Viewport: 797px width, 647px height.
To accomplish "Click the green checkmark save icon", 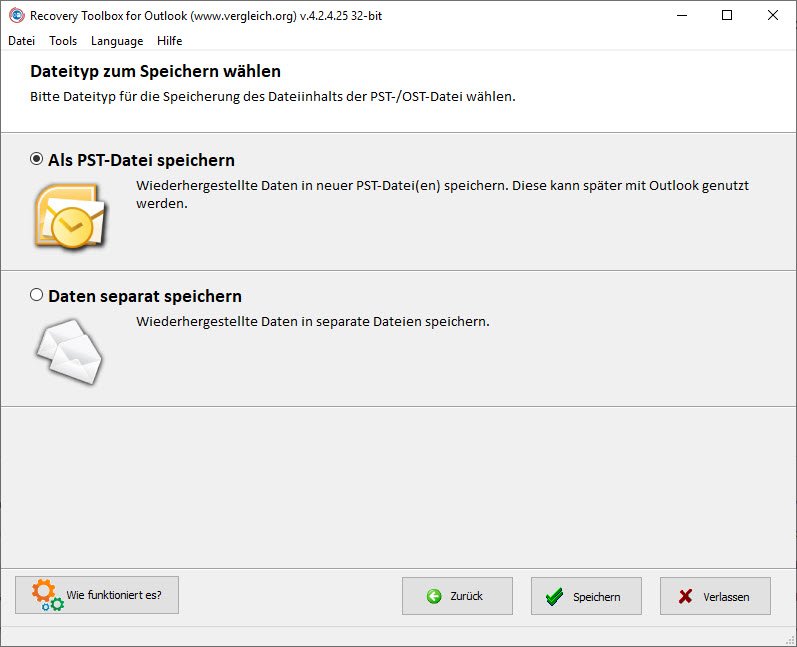I will point(554,596).
